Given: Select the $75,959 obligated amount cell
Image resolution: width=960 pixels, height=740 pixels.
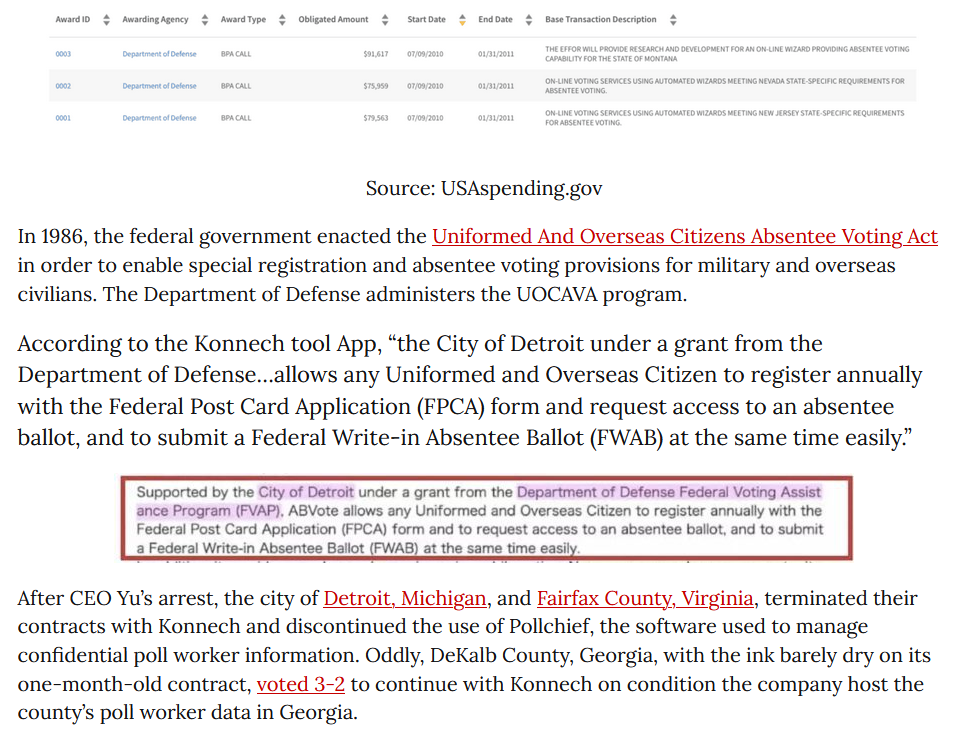Looking at the screenshot, I should [376, 86].
